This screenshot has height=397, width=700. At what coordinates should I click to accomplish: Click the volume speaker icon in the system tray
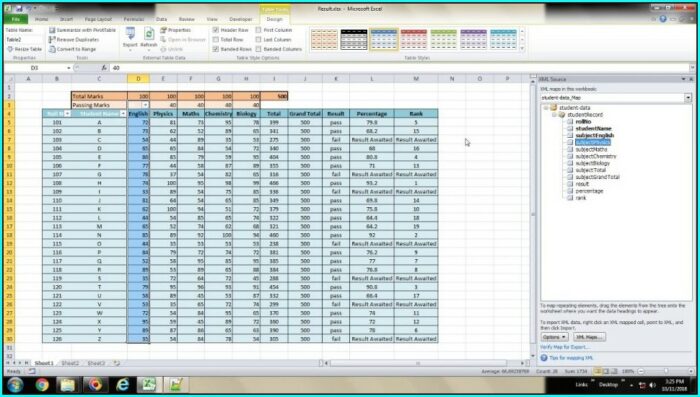click(652, 384)
